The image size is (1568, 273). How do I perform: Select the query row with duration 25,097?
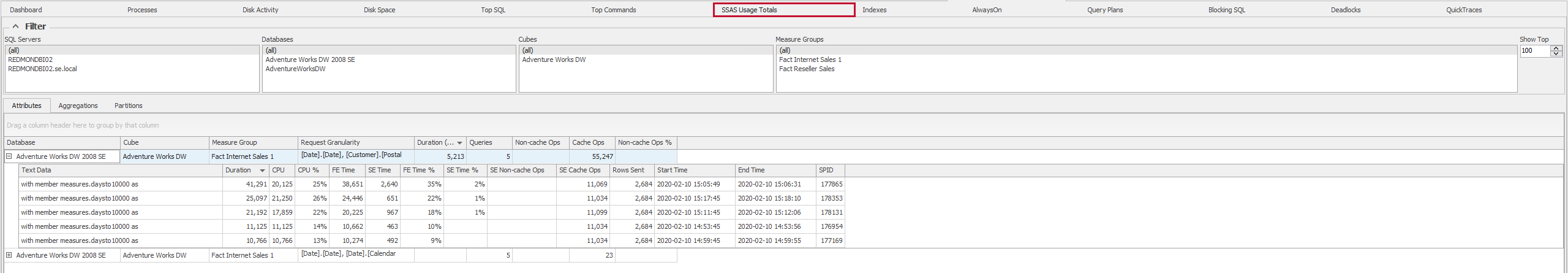[x=432, y=198]
